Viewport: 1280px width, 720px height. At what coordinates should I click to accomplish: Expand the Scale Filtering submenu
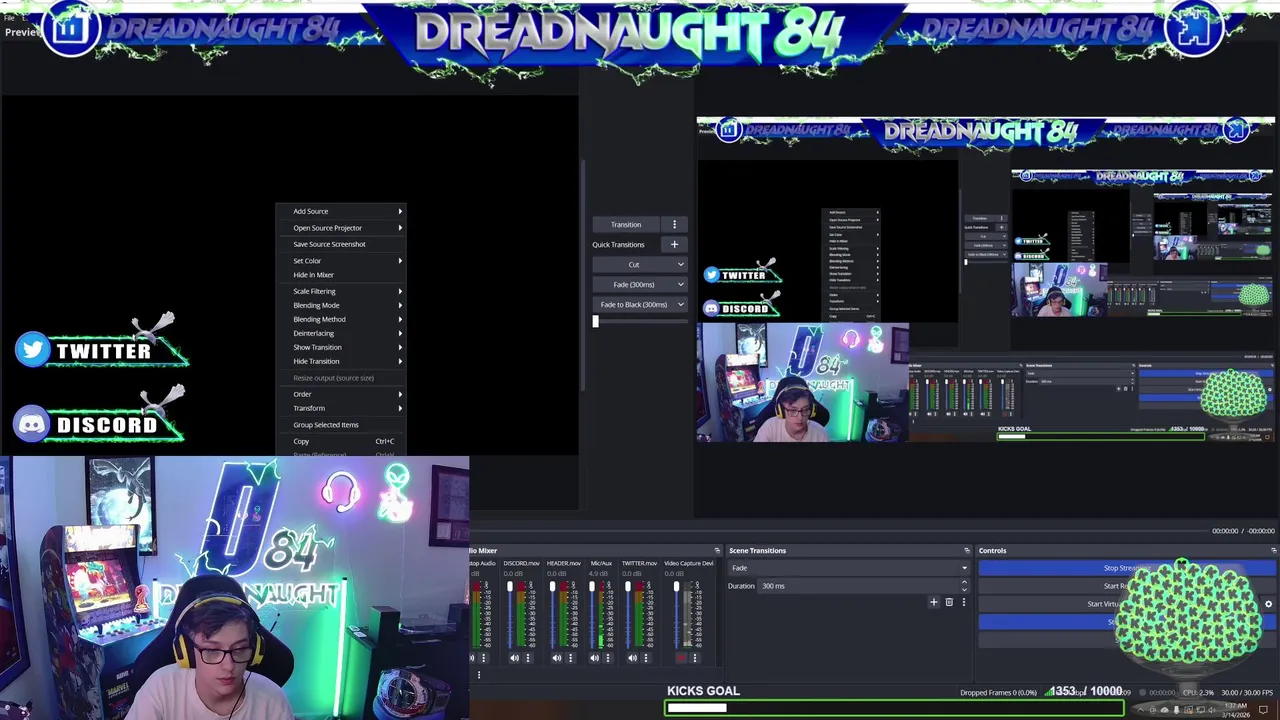[x=341, y=291]
